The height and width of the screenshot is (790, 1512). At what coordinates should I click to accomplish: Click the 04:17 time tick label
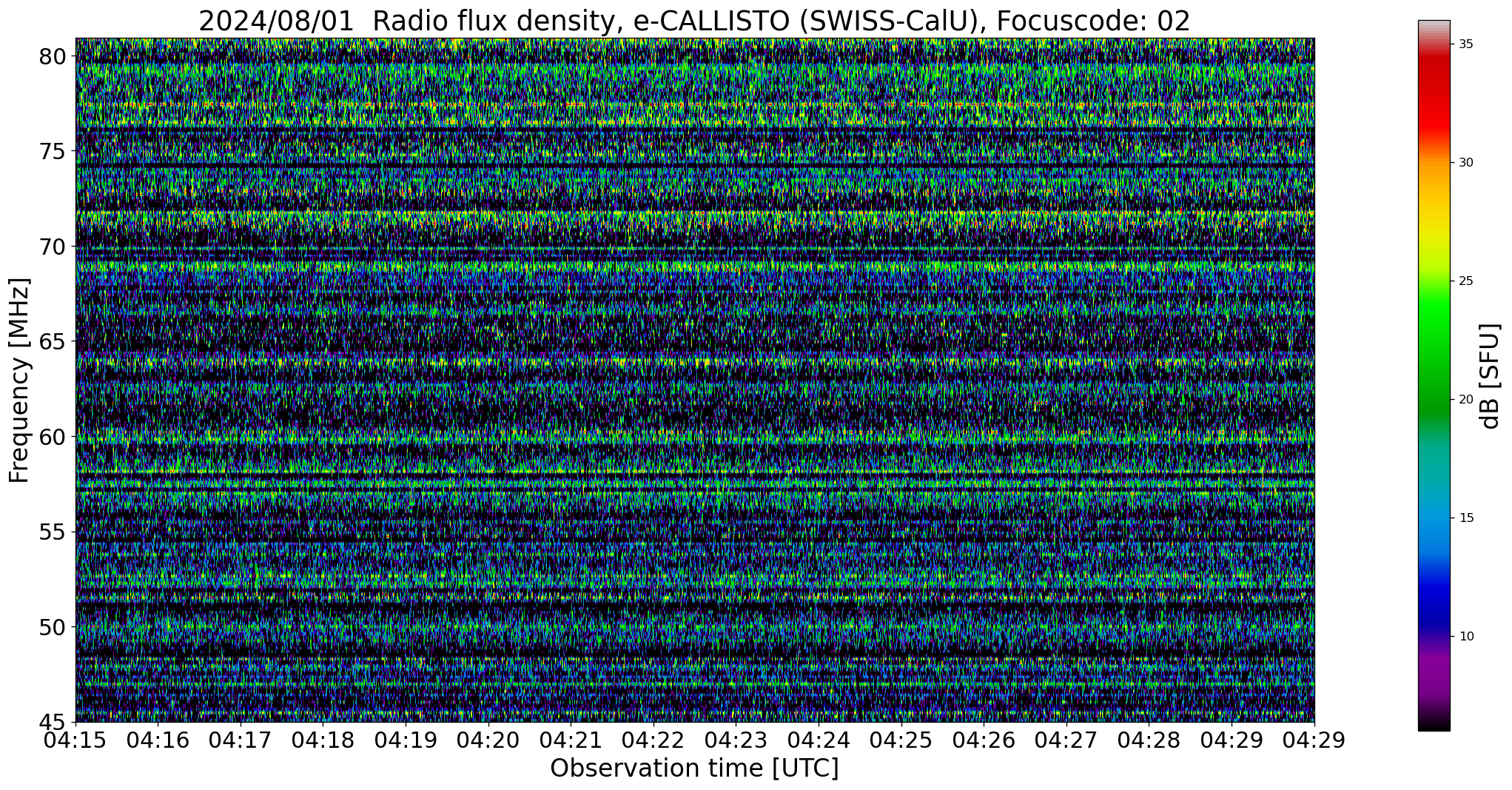(x=241, y=740)
